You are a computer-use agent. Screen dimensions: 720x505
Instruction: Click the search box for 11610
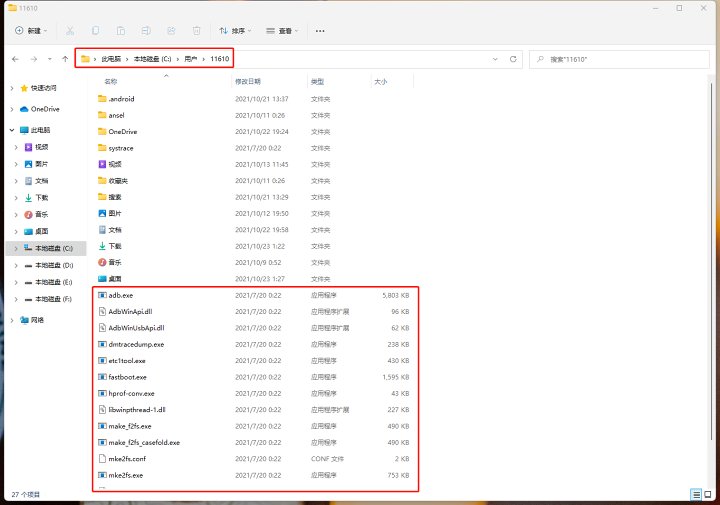pyautogui.click(x=619, y=59)
